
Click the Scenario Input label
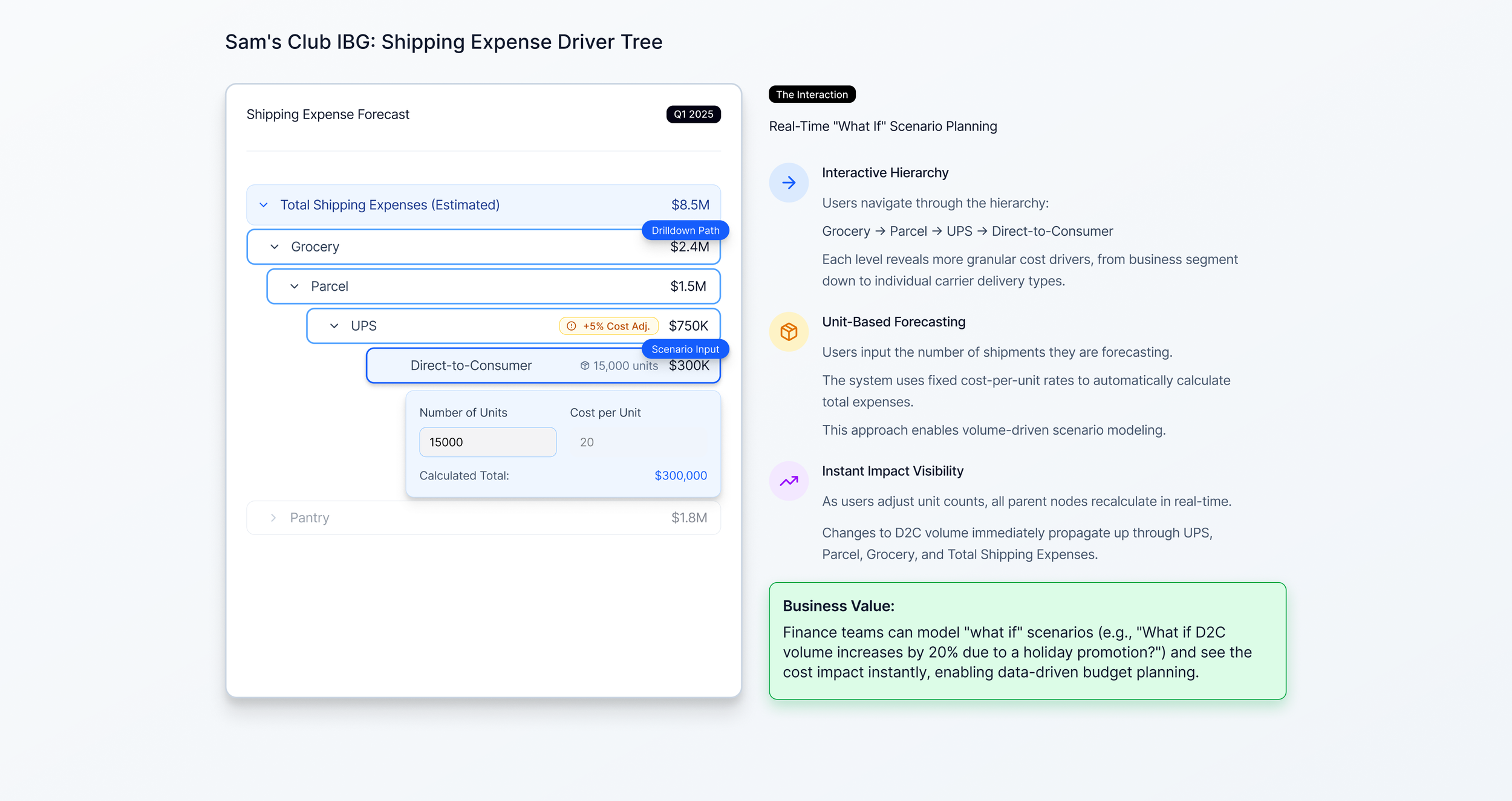pyautogui.click(x=685, y=349)
